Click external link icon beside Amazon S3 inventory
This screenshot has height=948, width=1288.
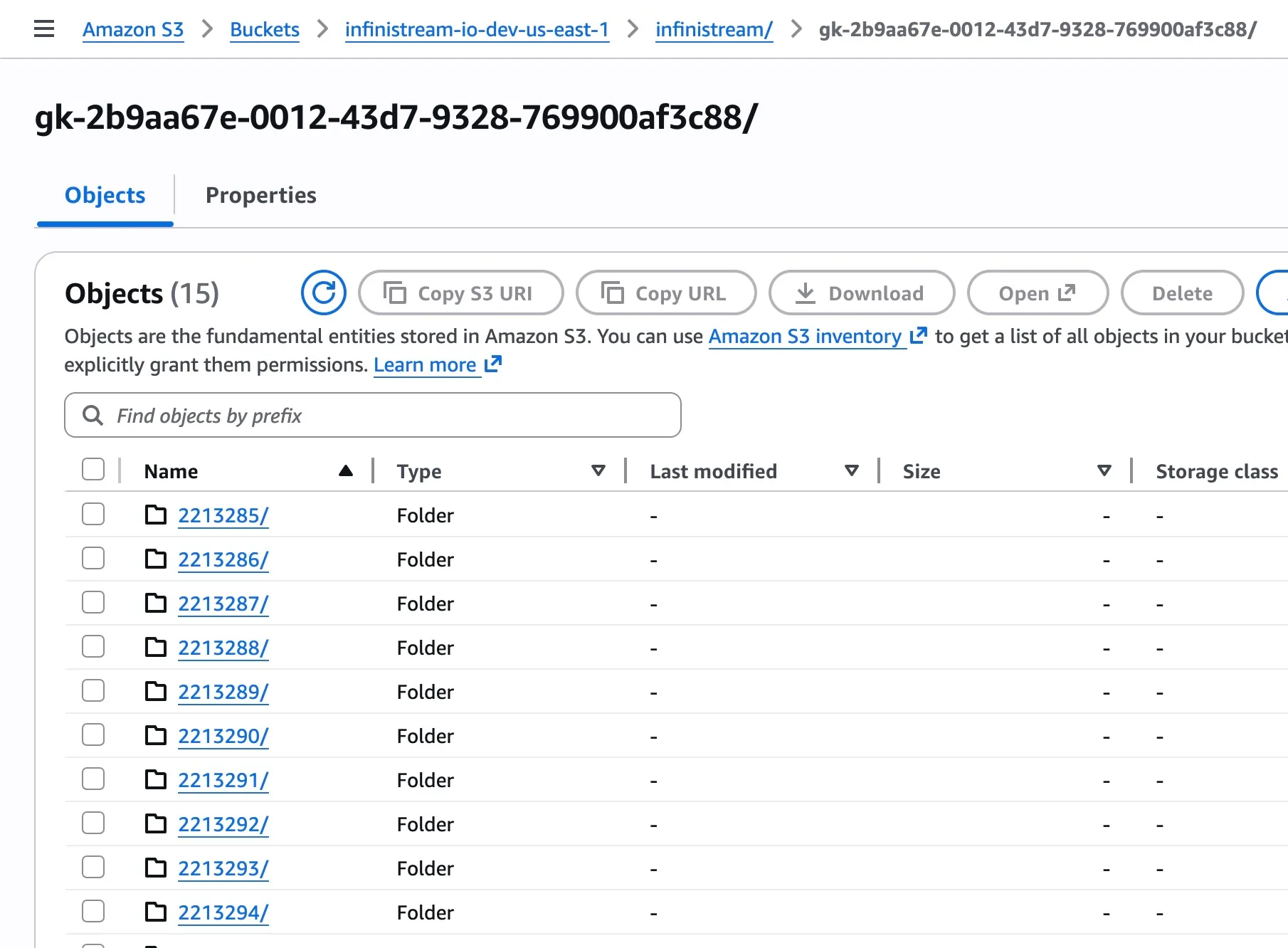pos(919,335)
